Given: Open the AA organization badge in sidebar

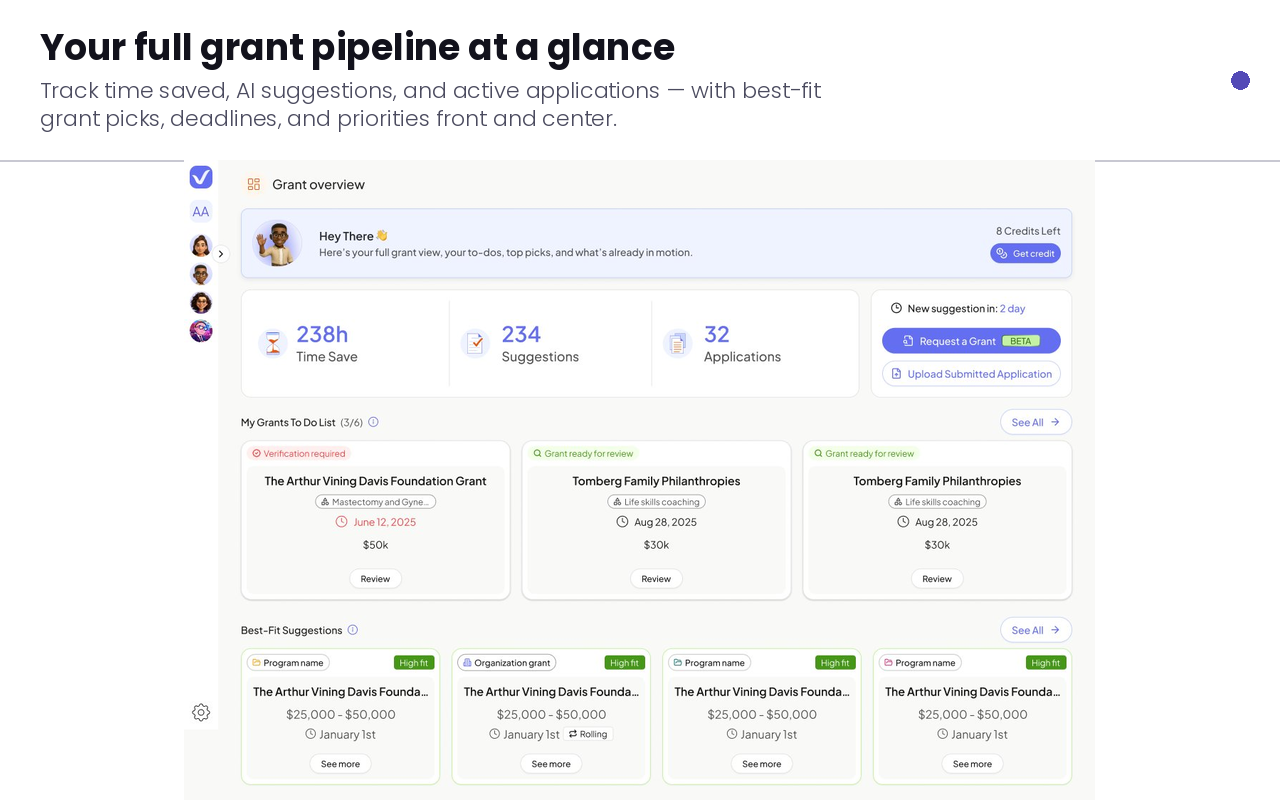Looking at the screenshot, I should (201, 211).
